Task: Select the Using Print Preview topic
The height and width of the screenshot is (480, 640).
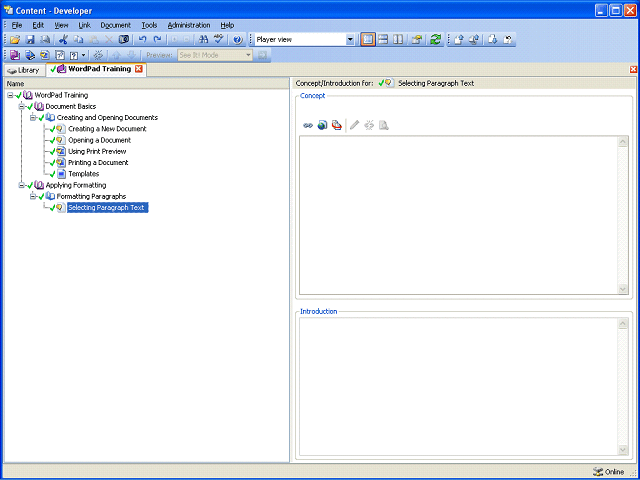Action: tap(97, 151)
